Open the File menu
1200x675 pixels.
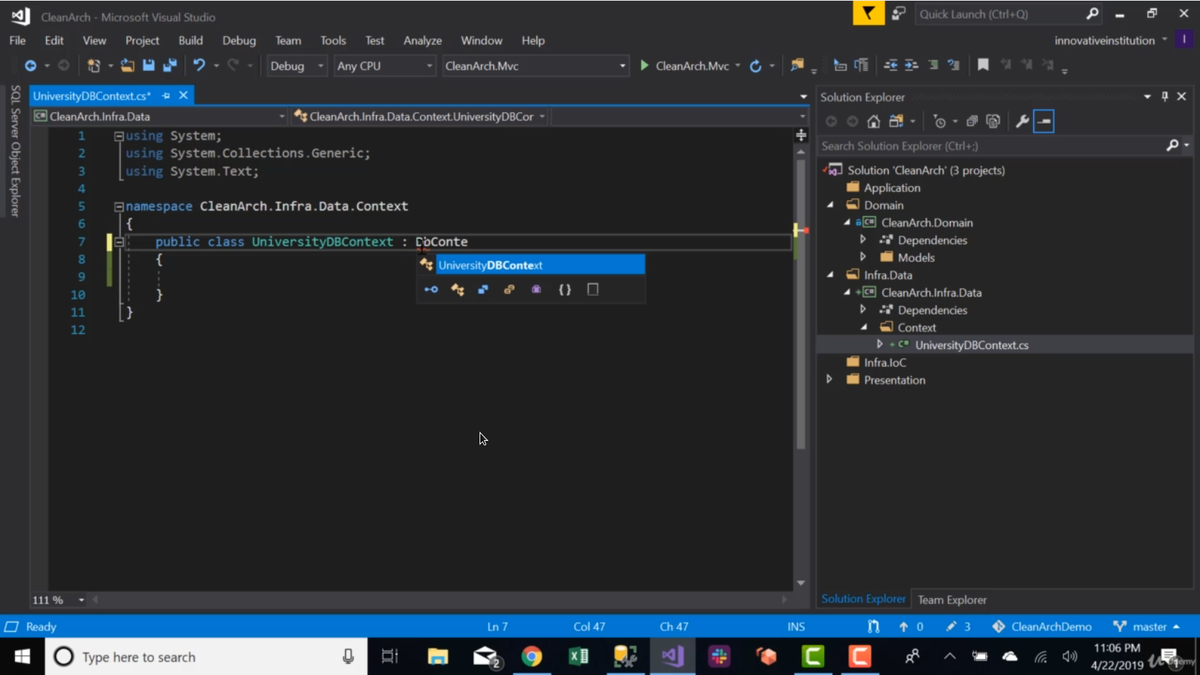[x=18, y=41]
